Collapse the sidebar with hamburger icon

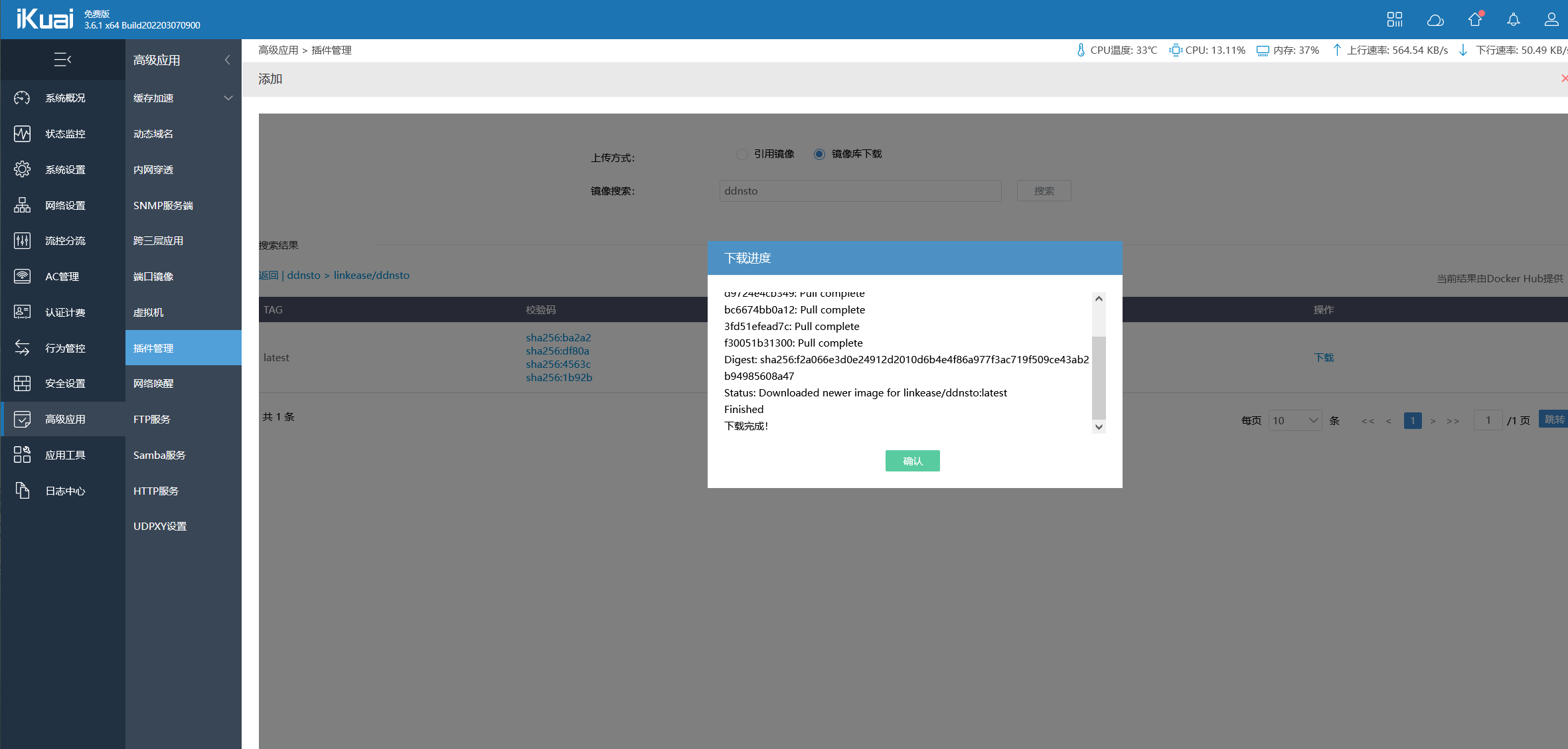tap(62, 60)
